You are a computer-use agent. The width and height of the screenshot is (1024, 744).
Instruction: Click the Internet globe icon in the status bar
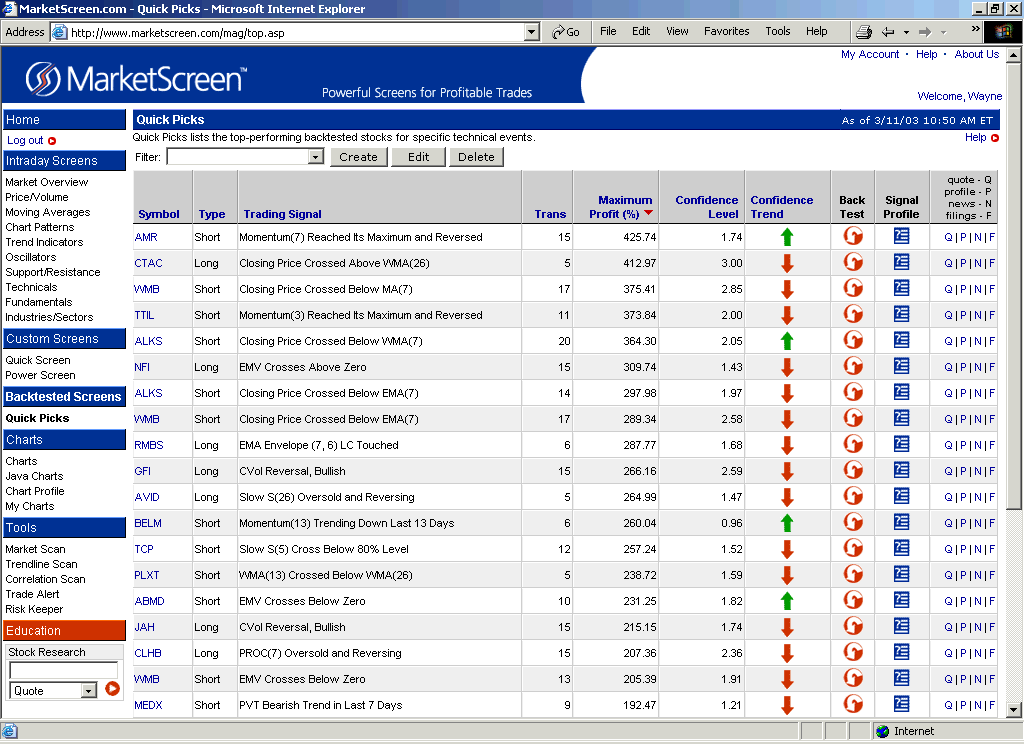click(x=883, y=730)
